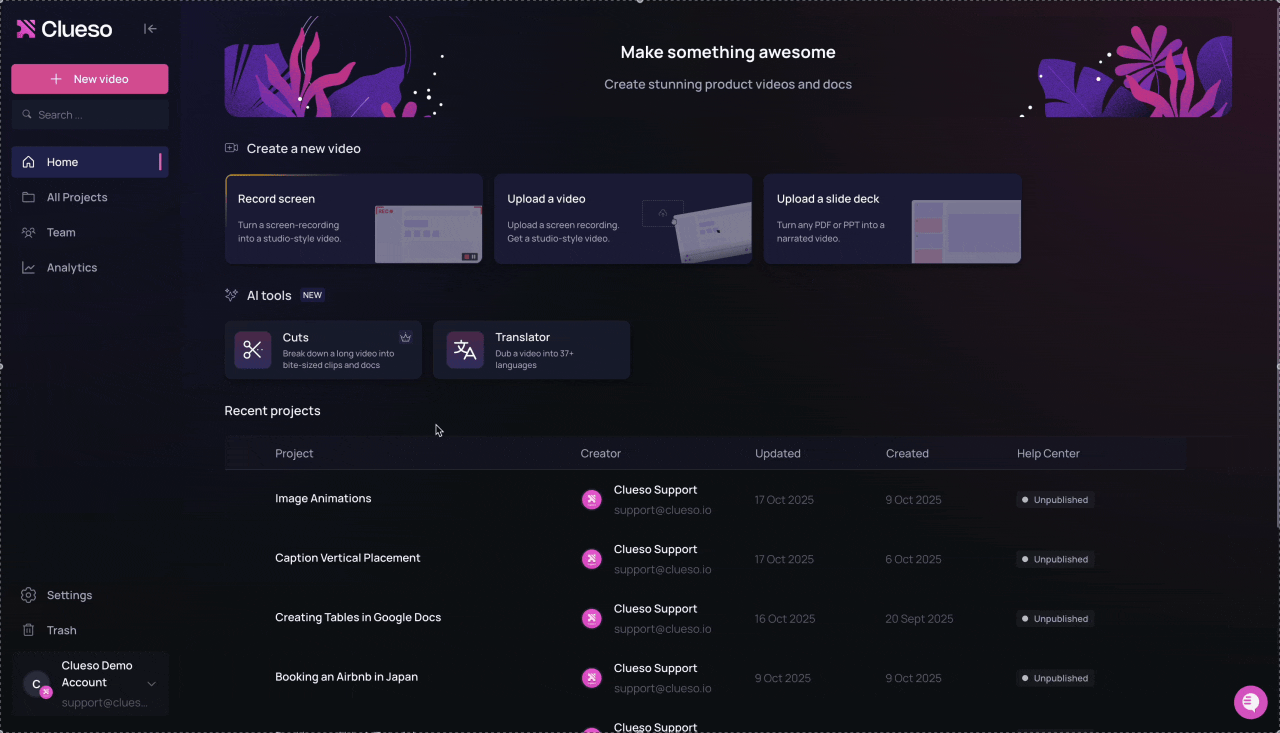This screenshot has width=1280, height=733.
Task: Click the New video button
Action: pyautogui.click(x=90, y=79)
